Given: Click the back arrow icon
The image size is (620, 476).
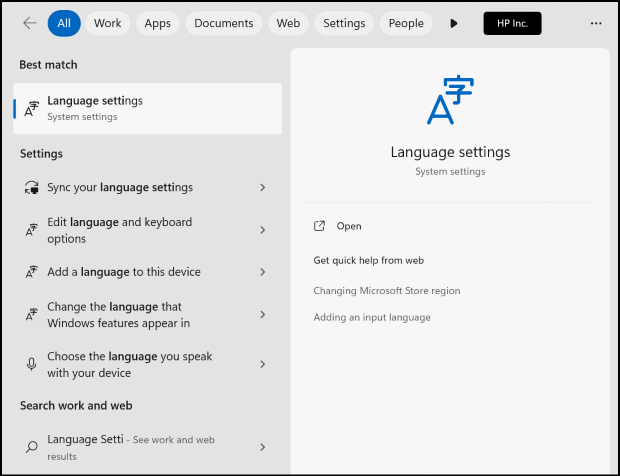Looking at the screenshot, I should tap(30, 23).
